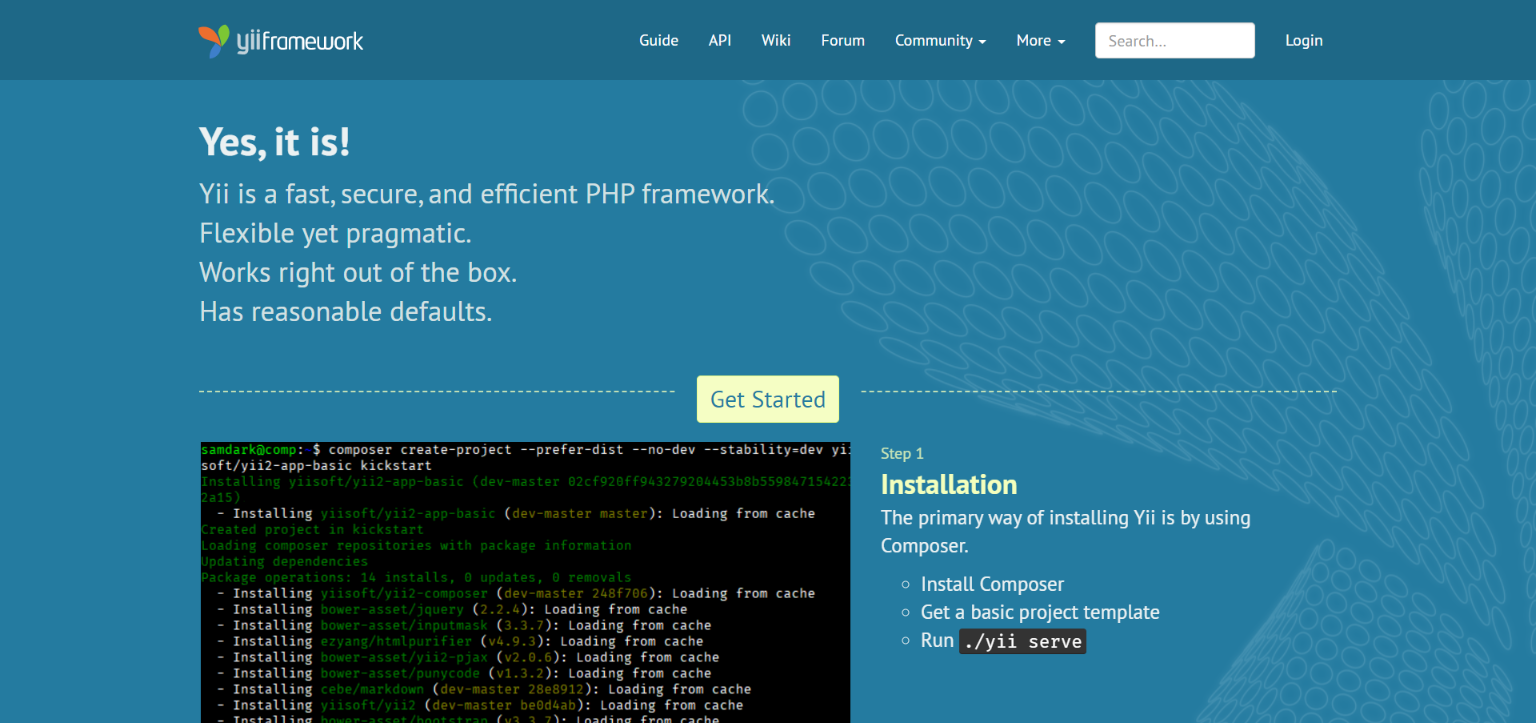This screenshot has width=1536, height=723.
Task: Expand the More dropdown menu
Action: [x=1040, y=41]
